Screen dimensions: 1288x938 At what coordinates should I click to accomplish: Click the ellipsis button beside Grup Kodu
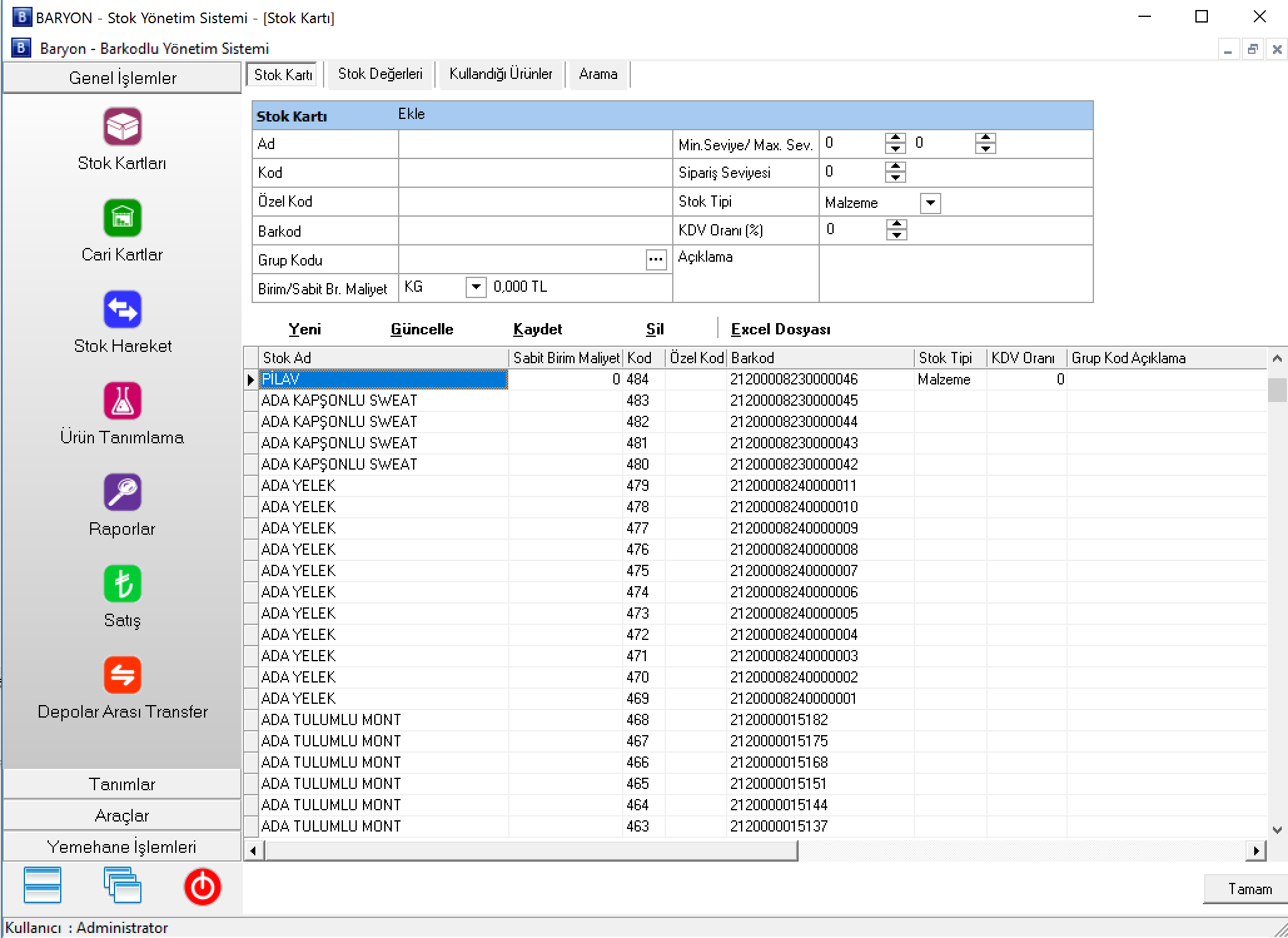pyautogui.click(x=656, y=259)
